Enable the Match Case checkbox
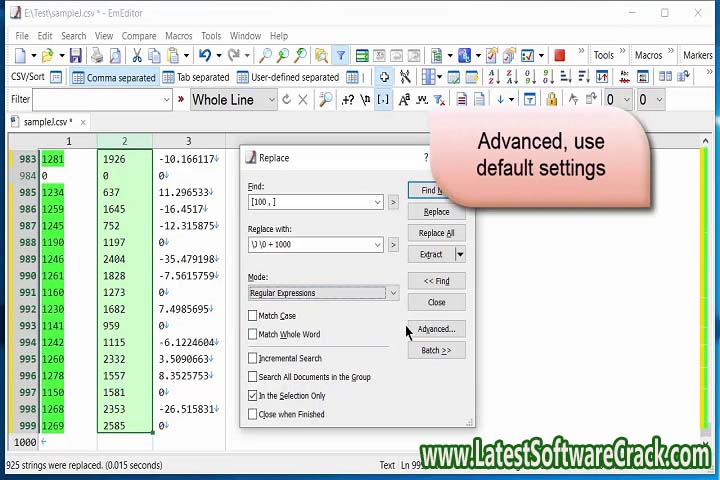This screenshot has height=480, width=720. pyautogui.click(x=253, y=316)
